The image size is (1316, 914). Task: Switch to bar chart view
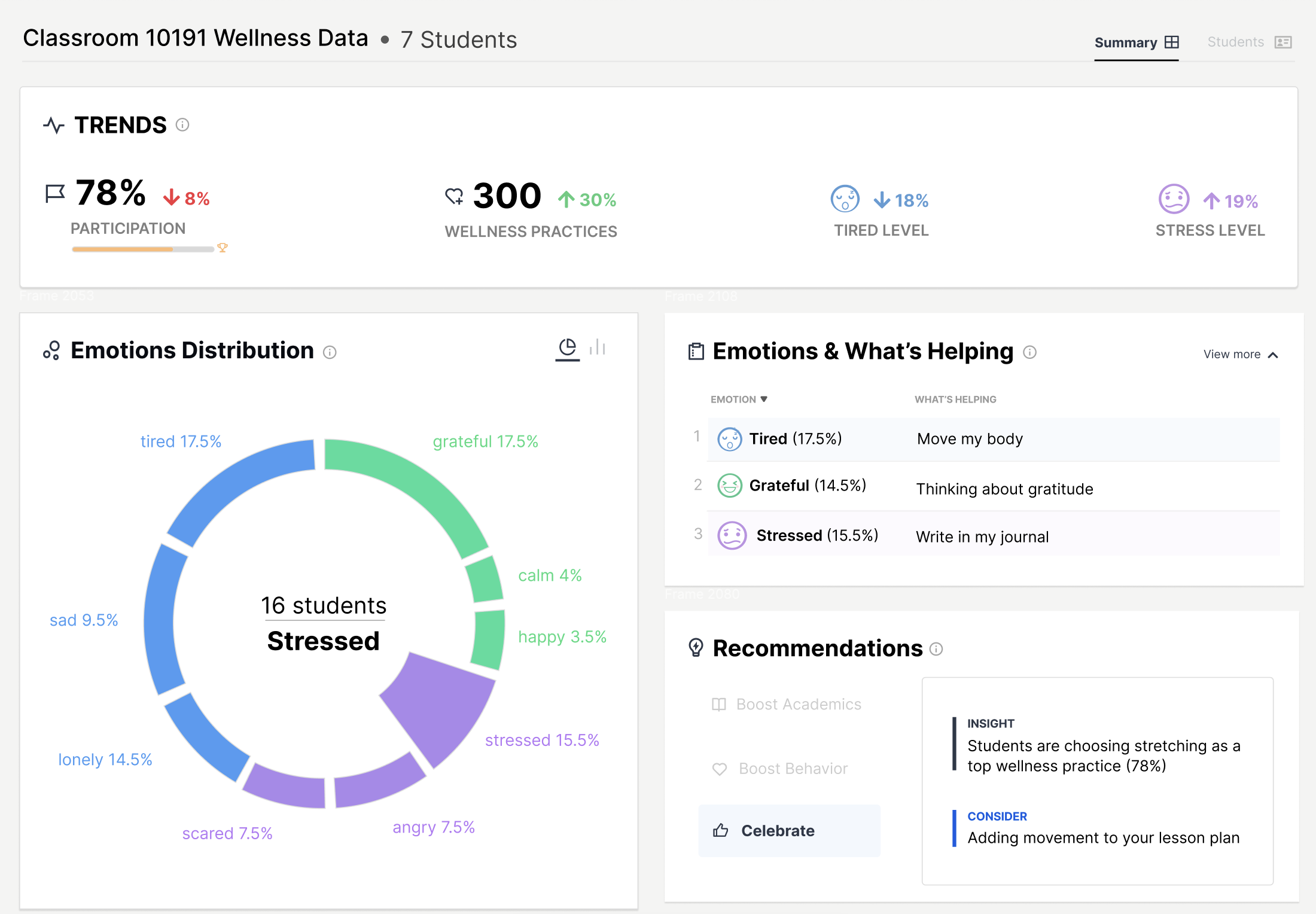pos(598,348)
